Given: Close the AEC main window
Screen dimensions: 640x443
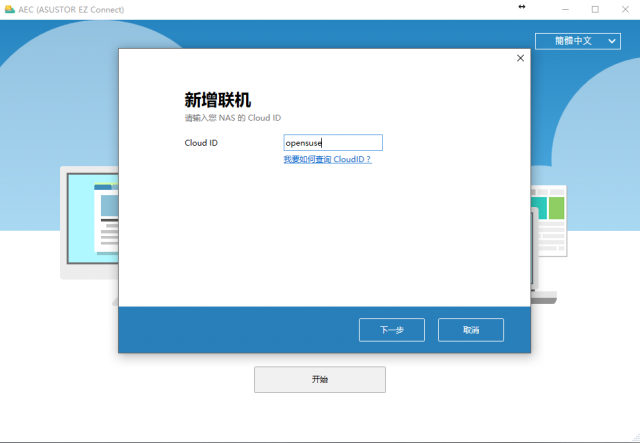Looking at the screenshot, I should point(625,9).
